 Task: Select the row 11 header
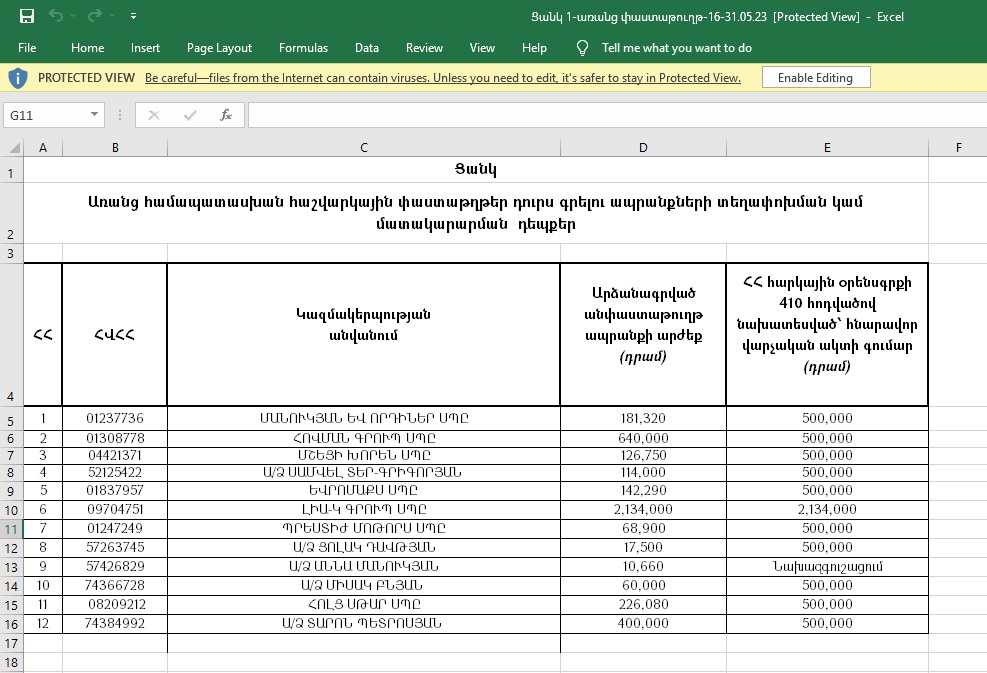point(11,529)
